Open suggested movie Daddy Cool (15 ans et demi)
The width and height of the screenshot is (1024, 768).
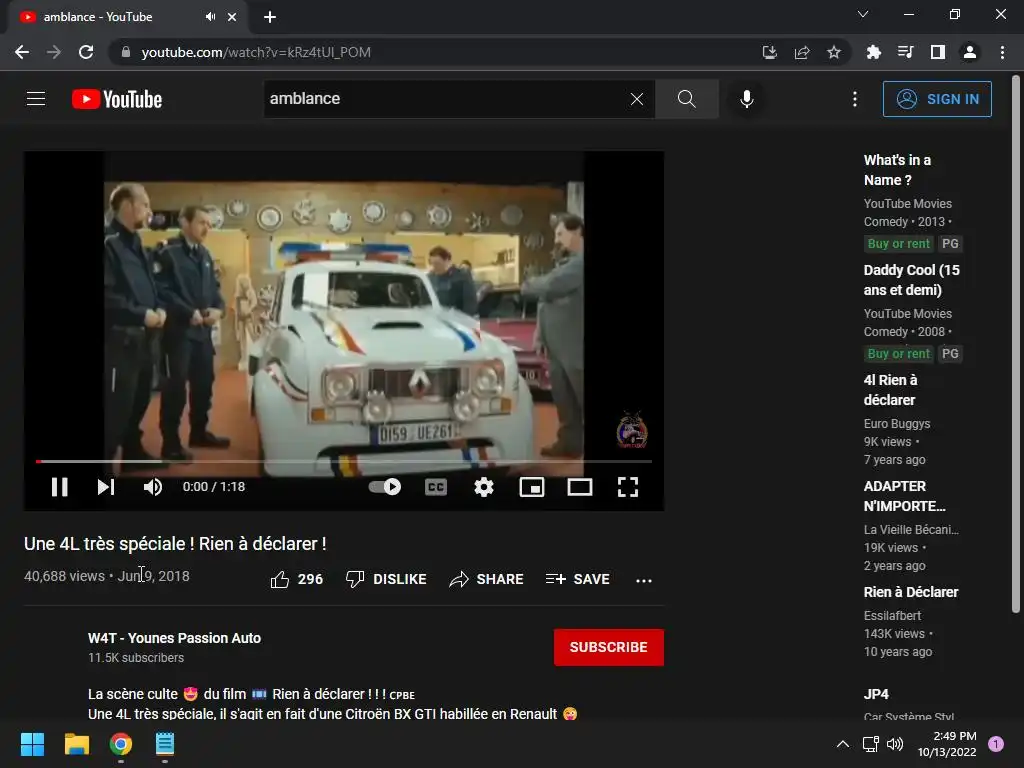(912, 280)
